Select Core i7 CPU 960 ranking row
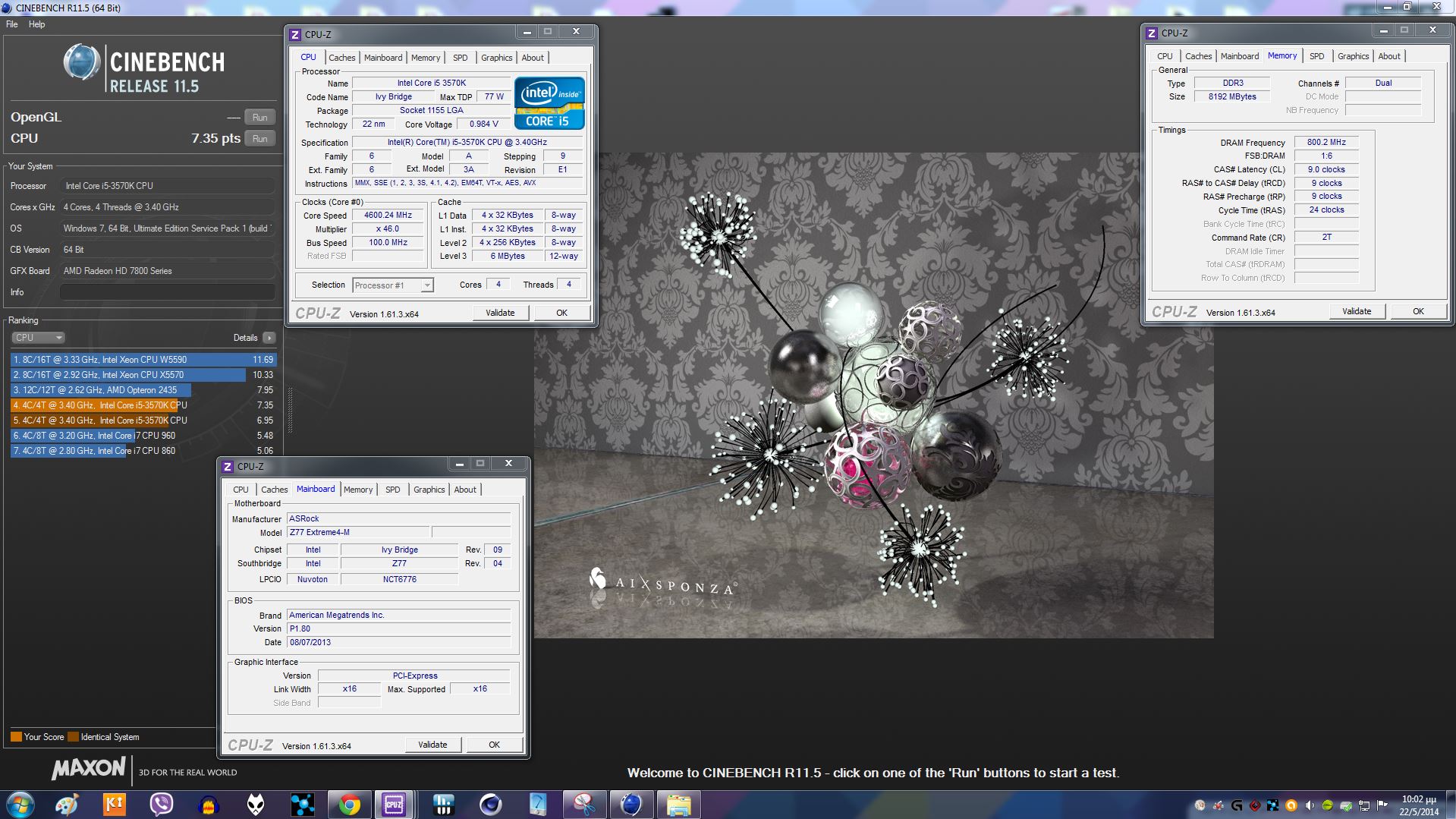This screenshot has width=1456, height=819. [143, 436]
